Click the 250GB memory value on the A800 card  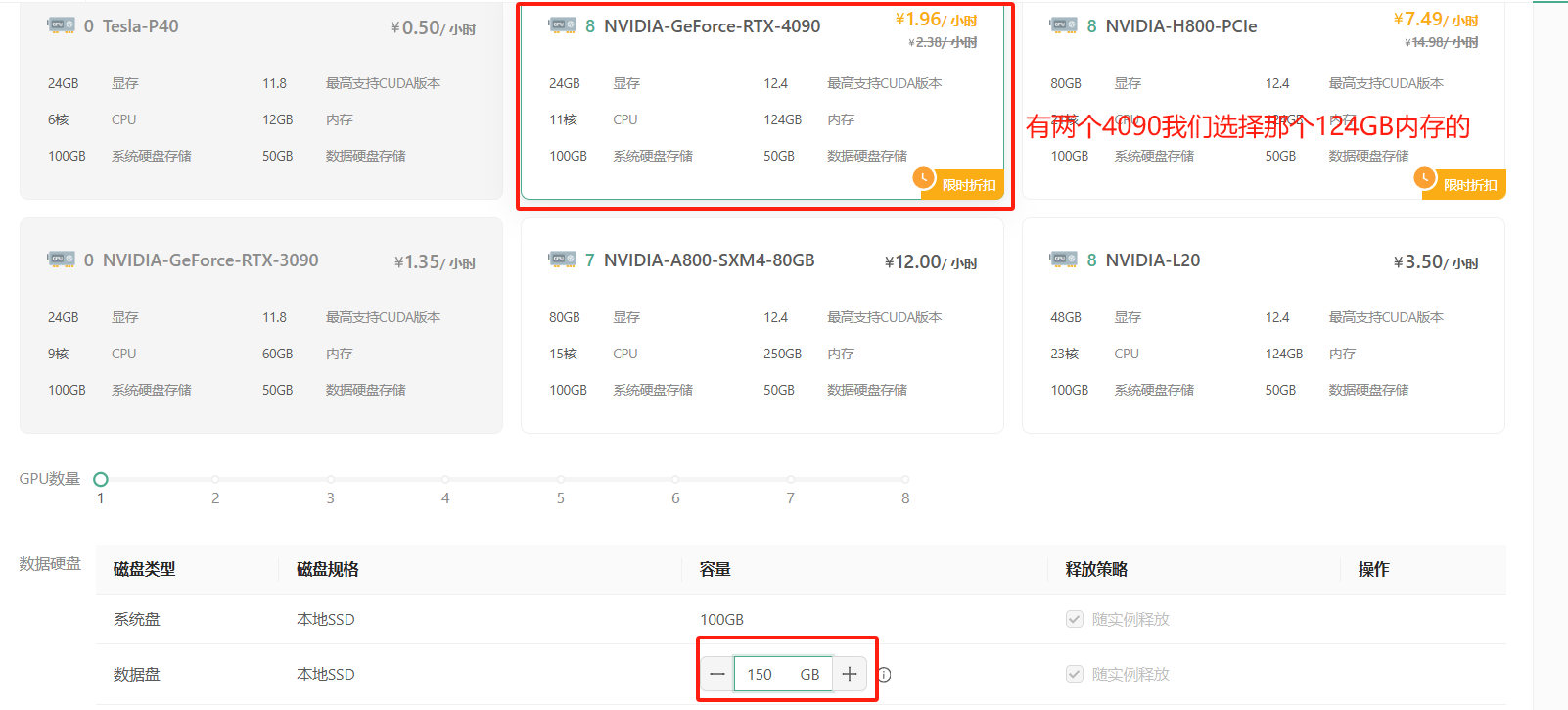click(783, 354)
